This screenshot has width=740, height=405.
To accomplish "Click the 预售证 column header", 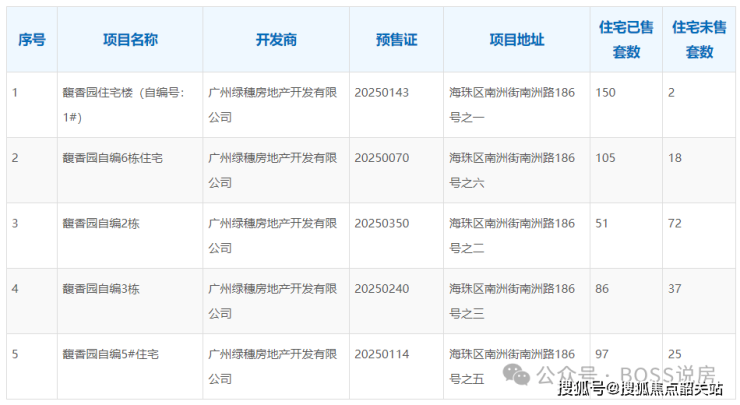I will pyautogui.click(x=396, y=40).
